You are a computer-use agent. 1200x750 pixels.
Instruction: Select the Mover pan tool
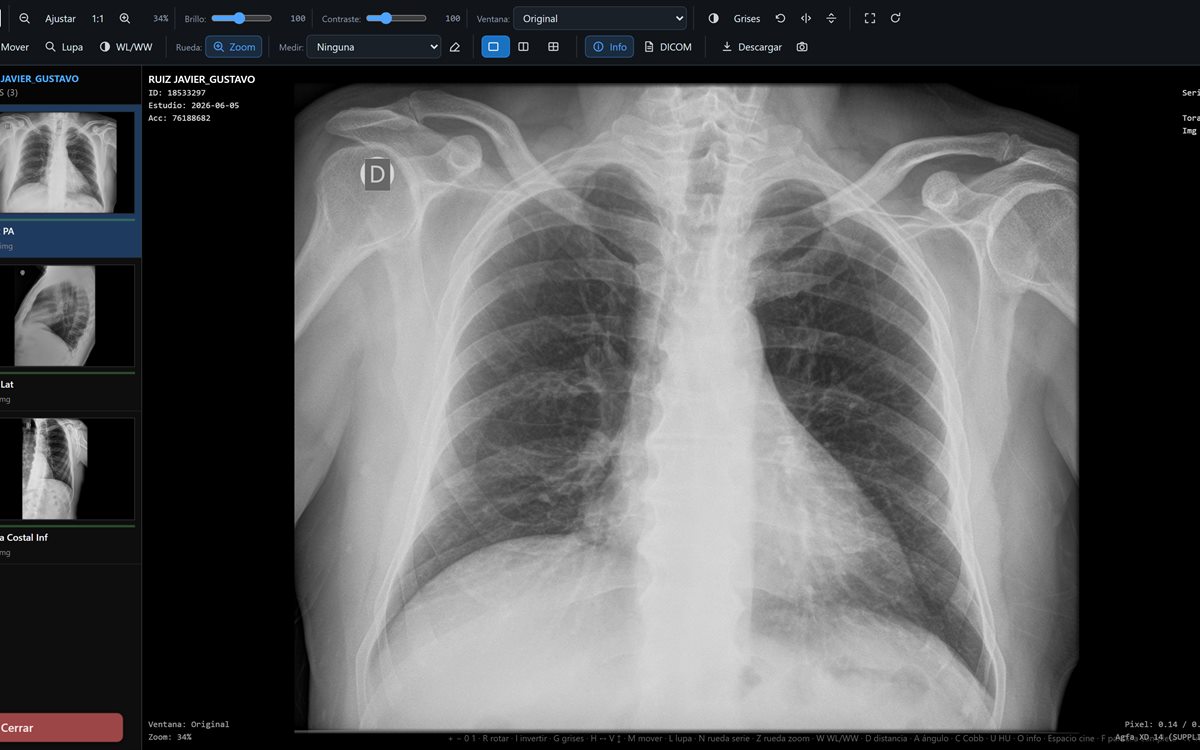tap(15, 47)
